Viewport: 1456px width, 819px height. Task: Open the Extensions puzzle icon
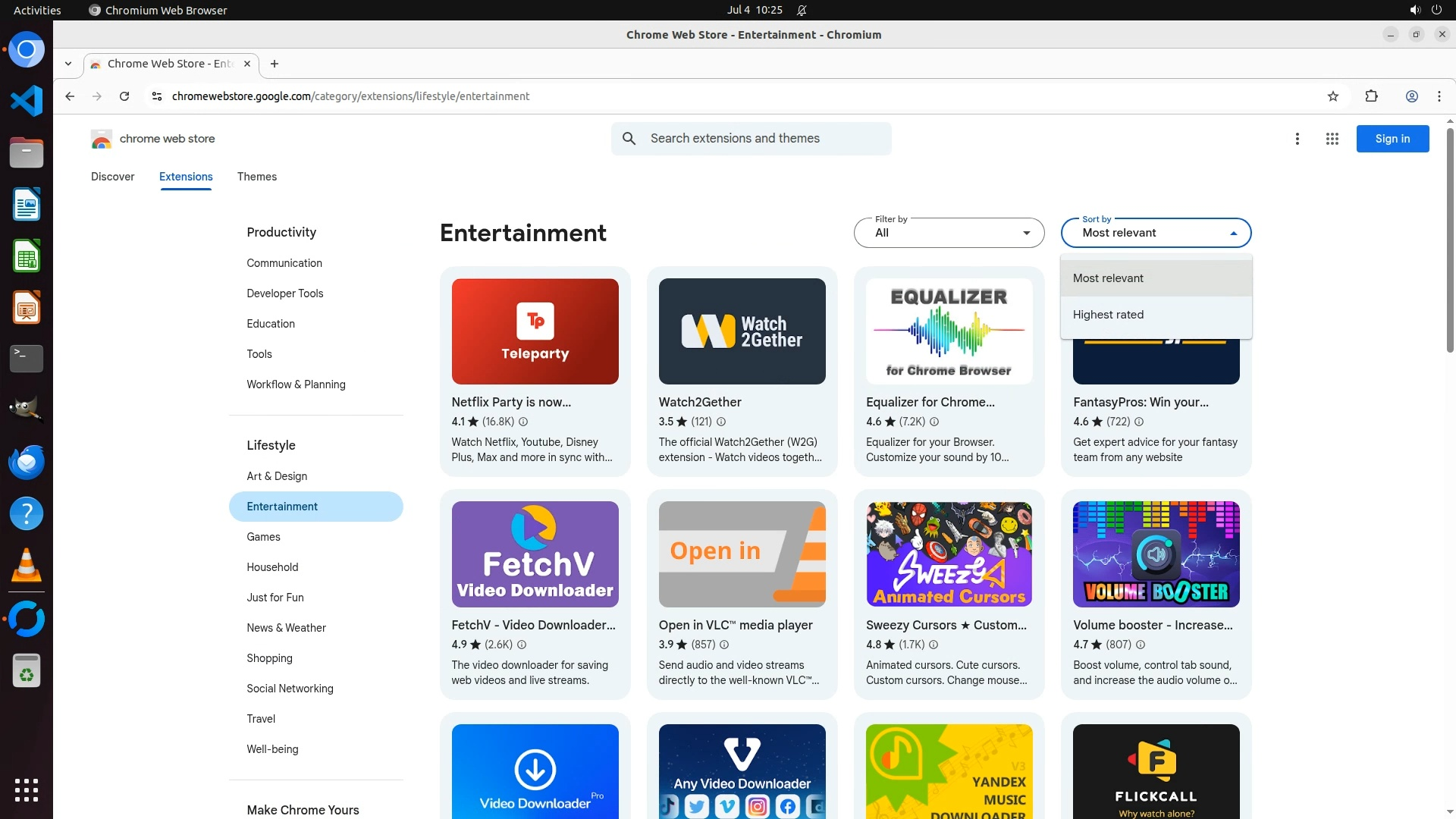1371,96
